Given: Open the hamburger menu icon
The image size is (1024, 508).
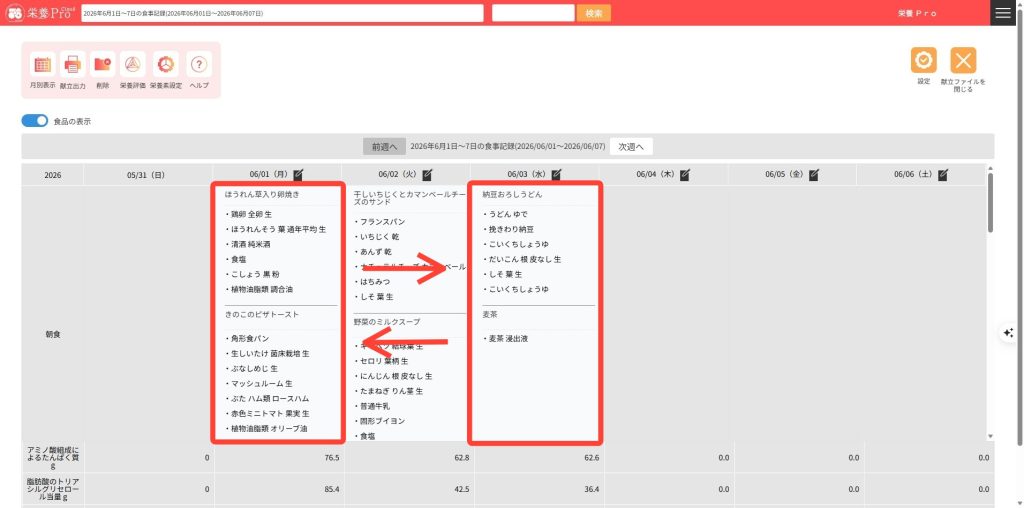Looking at the screenshot, I should coord(1002,13).
